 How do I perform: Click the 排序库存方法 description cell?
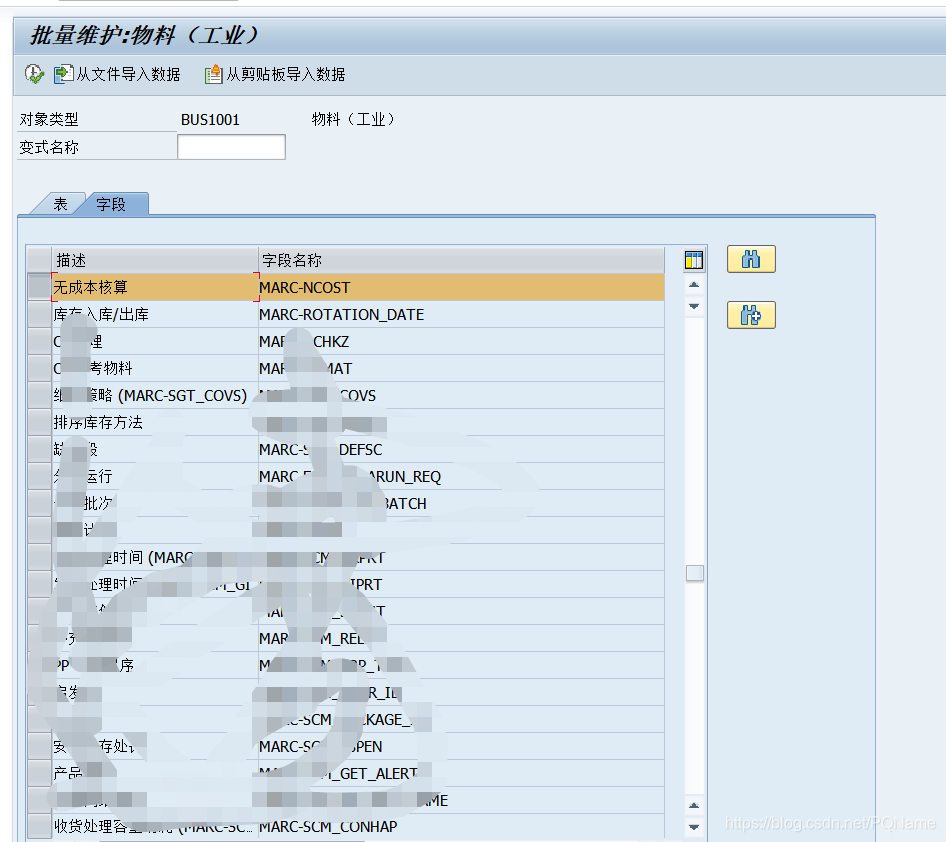pos(155,422)
